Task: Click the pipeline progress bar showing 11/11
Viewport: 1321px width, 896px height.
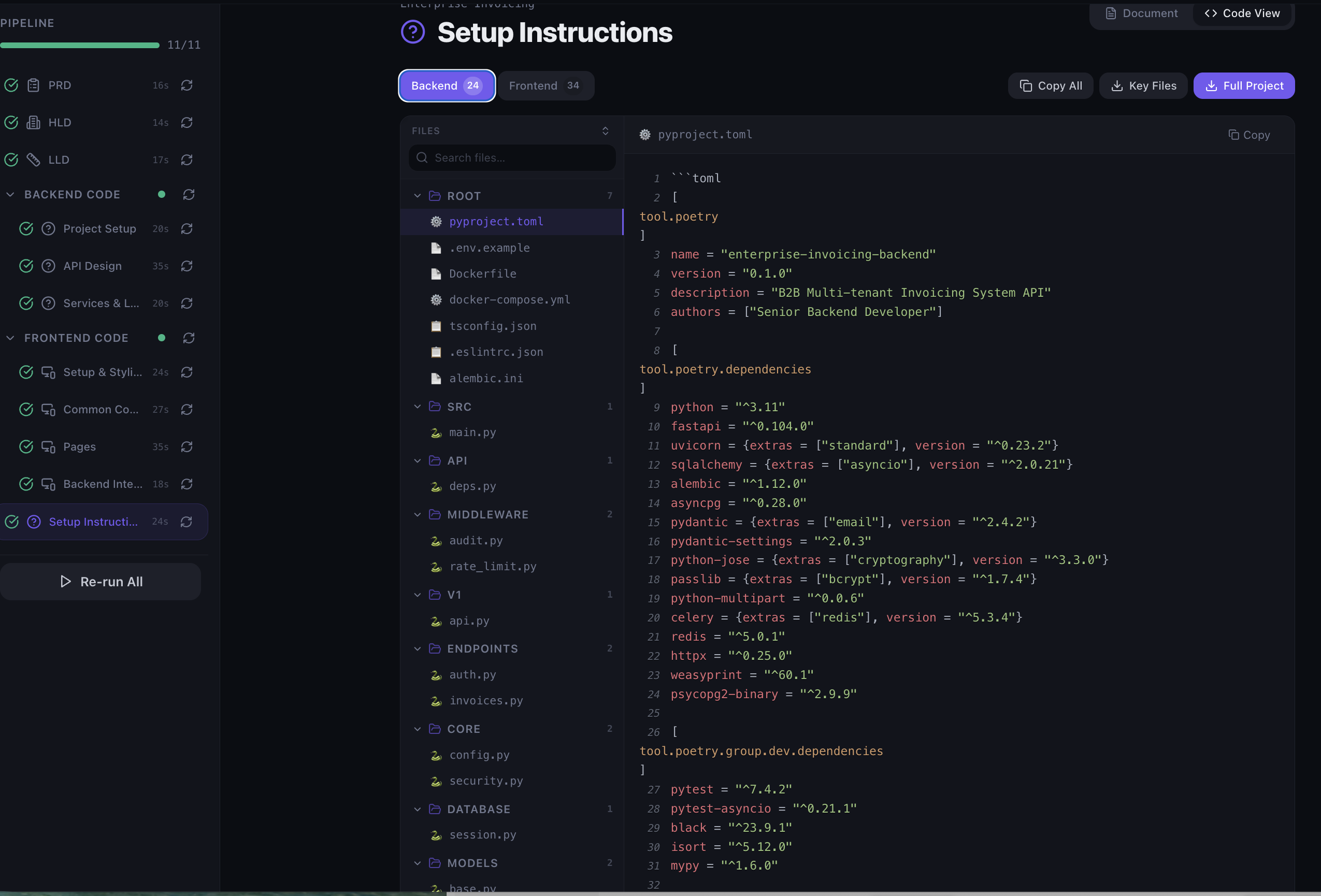Action: tap(80, 45)
